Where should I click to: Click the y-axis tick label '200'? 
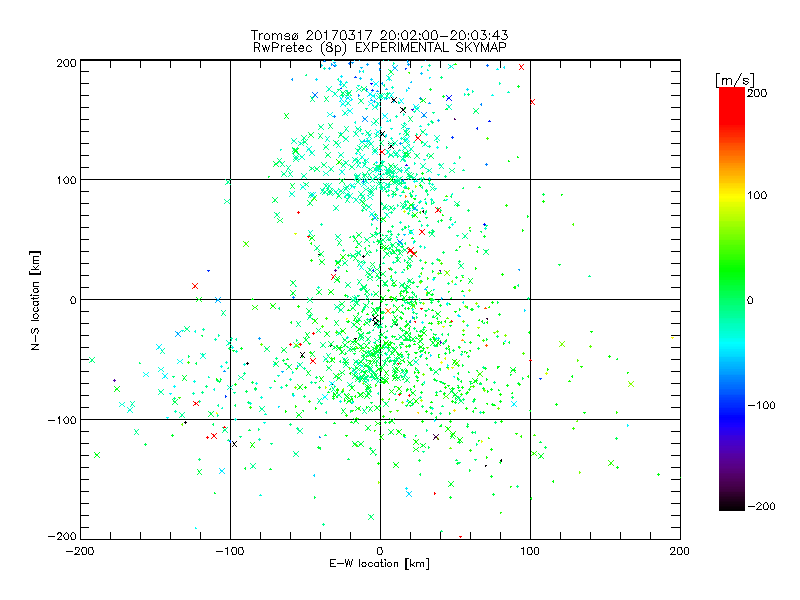67,63
